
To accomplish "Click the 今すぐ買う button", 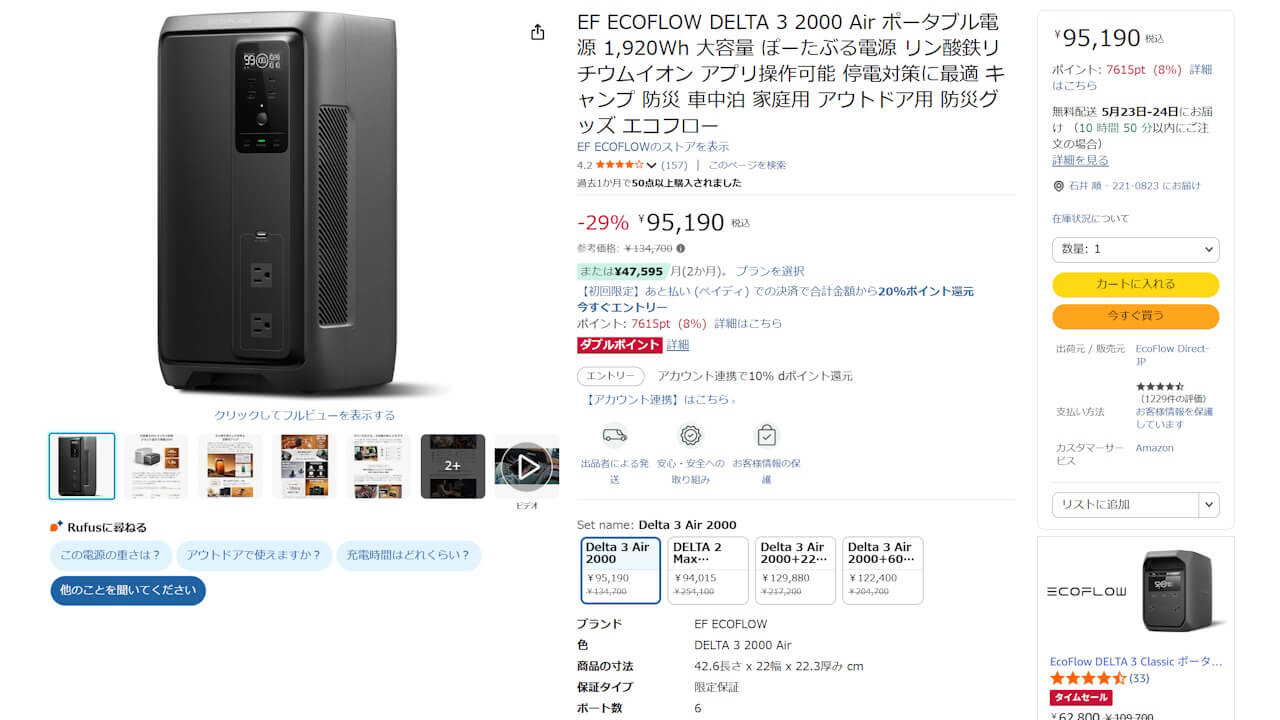I will point(1135,316).
